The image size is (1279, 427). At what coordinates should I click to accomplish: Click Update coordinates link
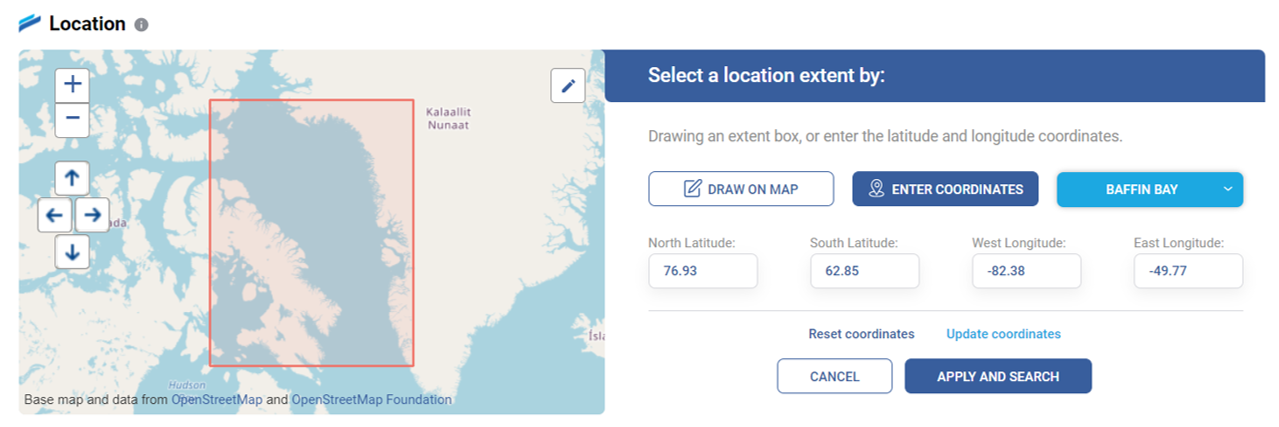[1003, 334]
